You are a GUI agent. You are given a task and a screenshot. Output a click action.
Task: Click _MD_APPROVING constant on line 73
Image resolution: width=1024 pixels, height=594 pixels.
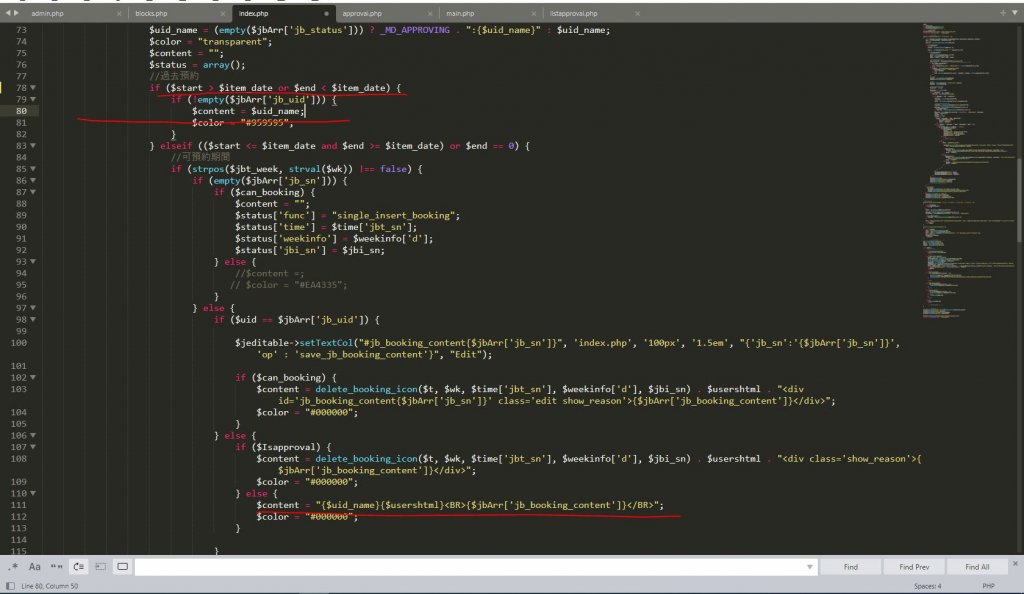(415, 30)
